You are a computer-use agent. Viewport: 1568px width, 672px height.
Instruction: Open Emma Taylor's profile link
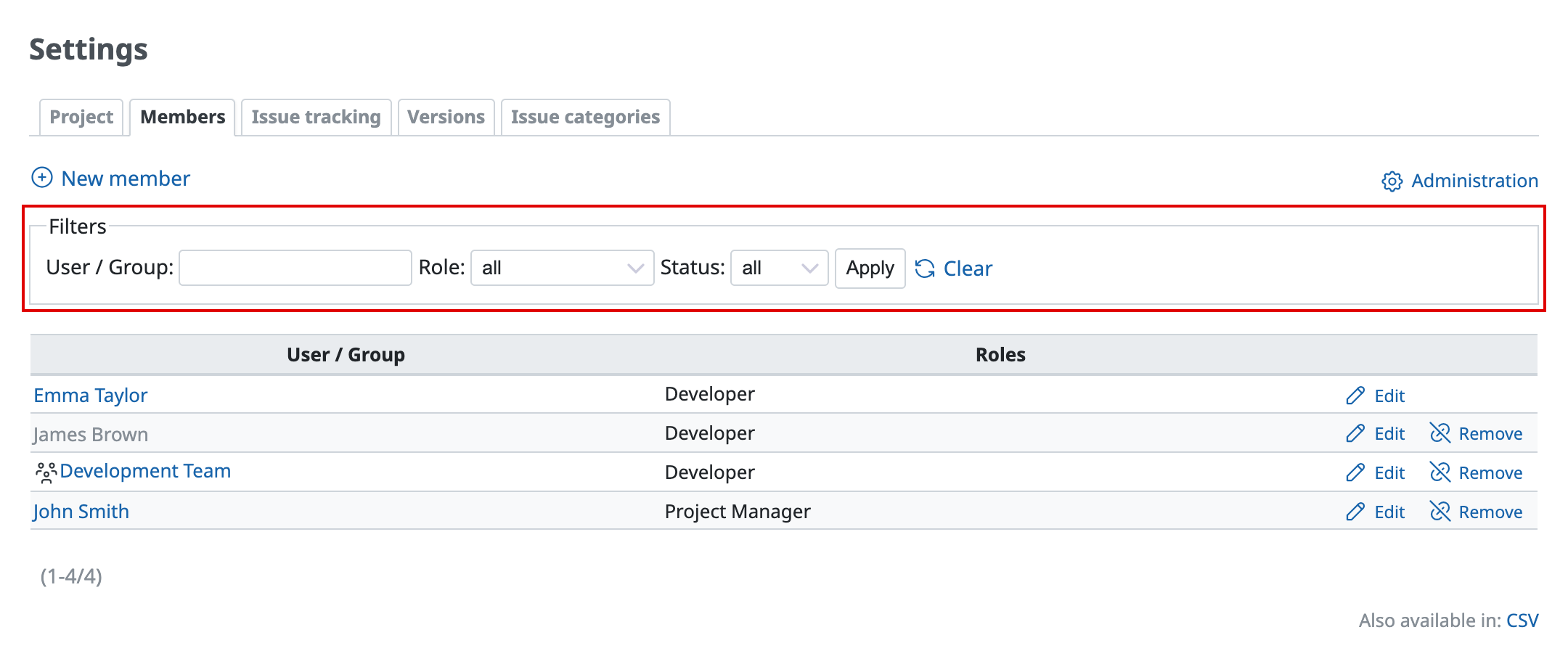(91, 396)
